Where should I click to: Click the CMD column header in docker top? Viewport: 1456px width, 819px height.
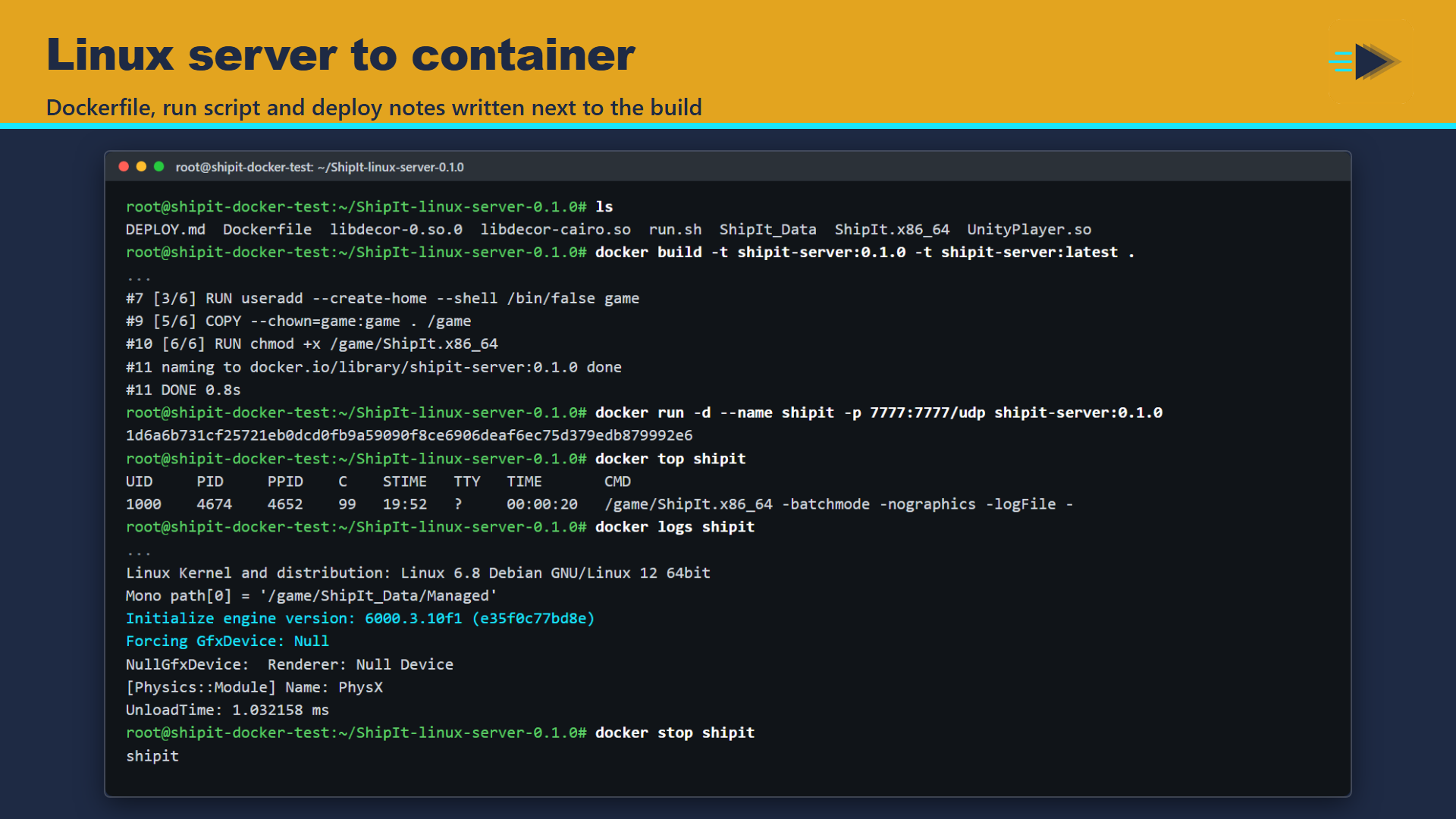617,482
